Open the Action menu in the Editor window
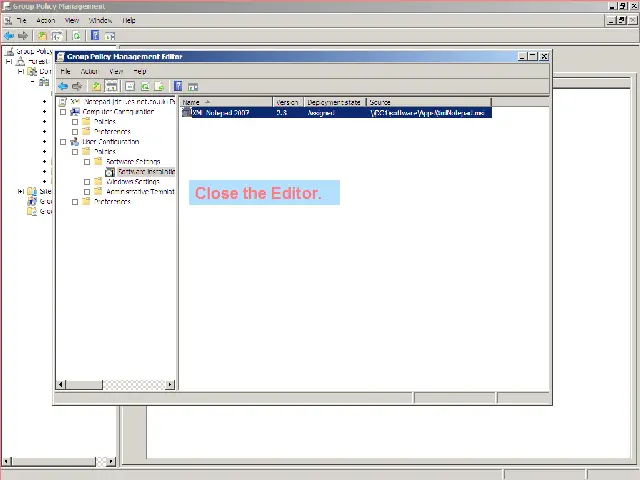The width and height of the screenshot is (640, 480). pos(89,72)
